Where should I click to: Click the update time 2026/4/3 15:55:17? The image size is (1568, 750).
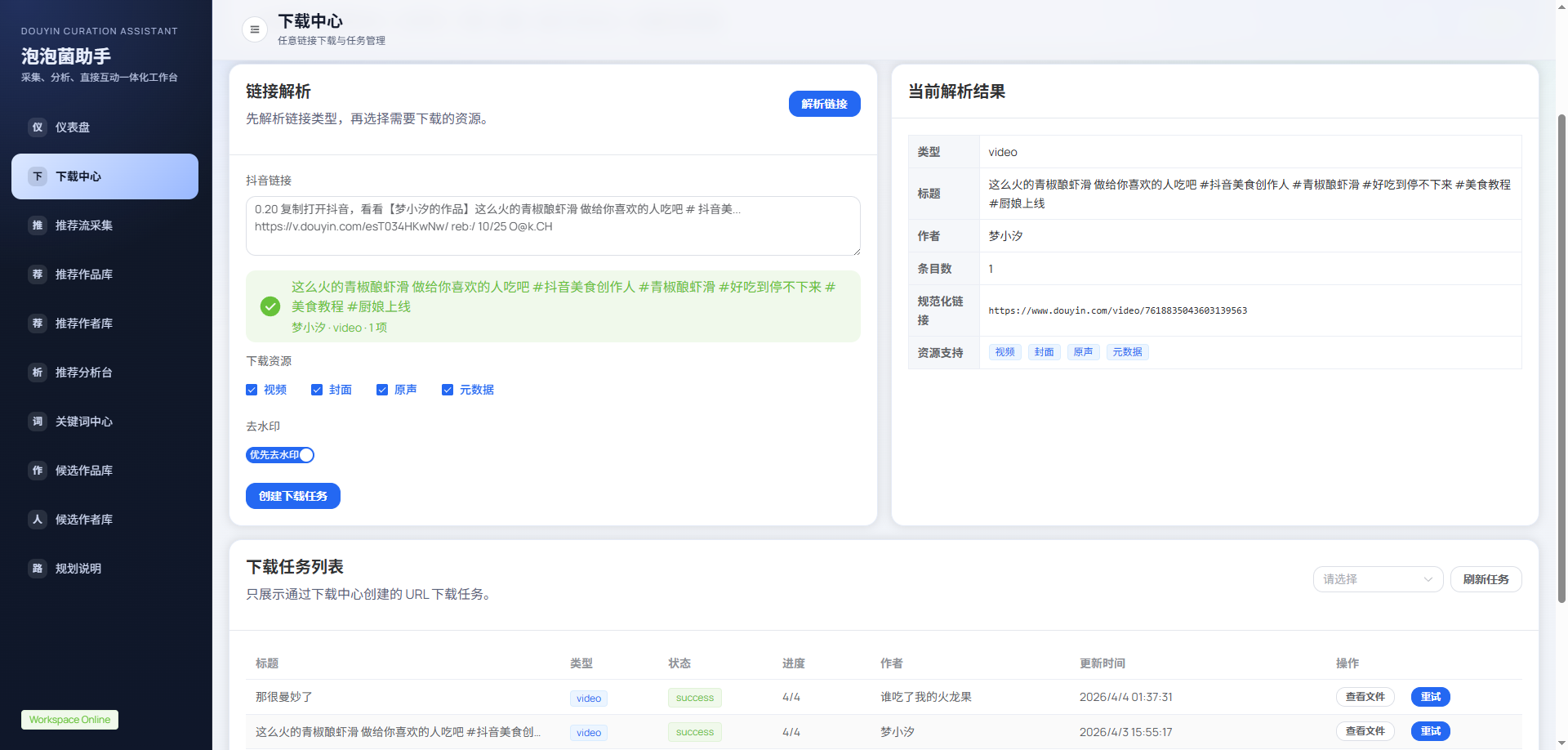click(x=1125, y=732)
